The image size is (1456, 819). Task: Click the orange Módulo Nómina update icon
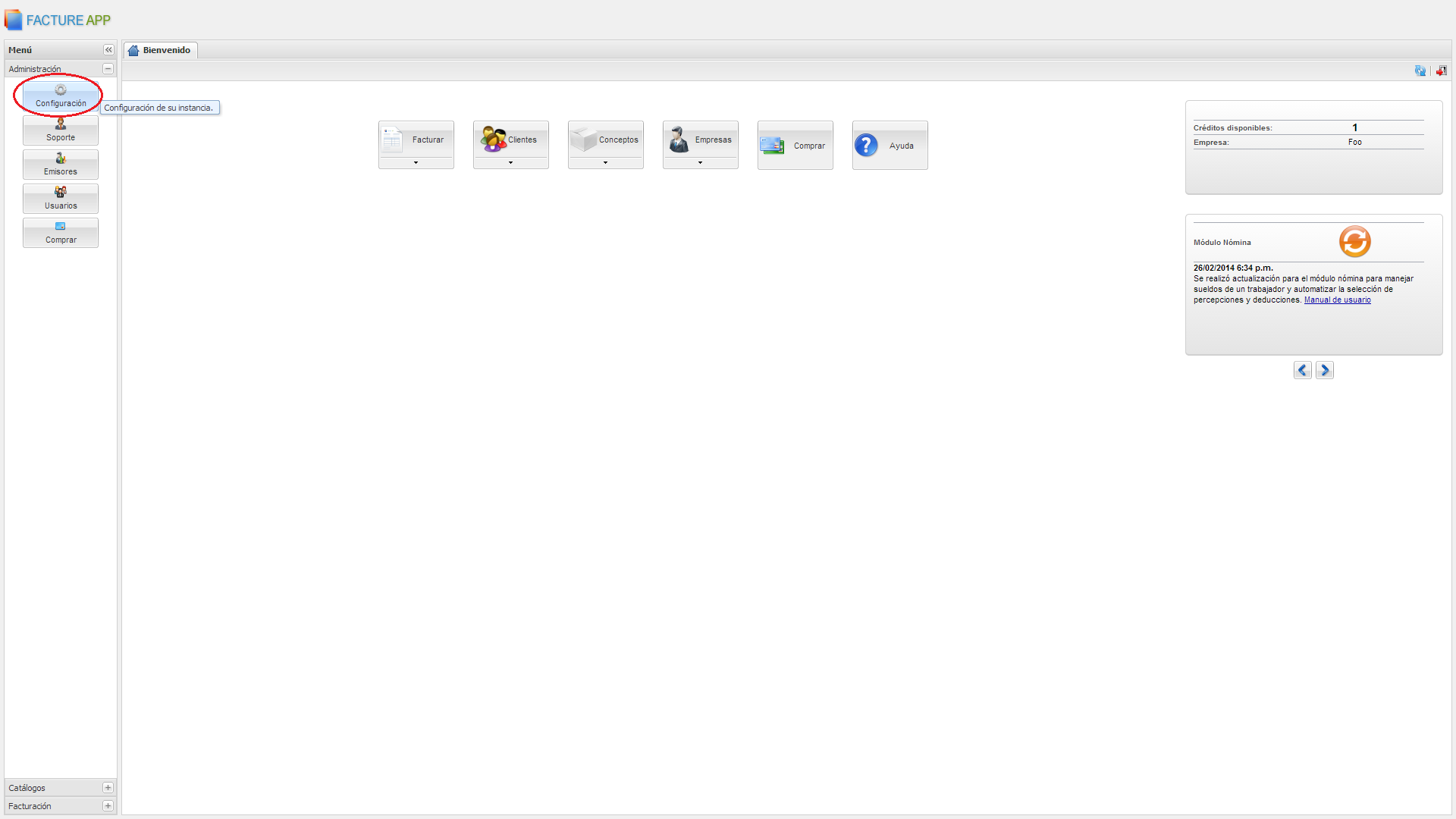pos(1354,242)
